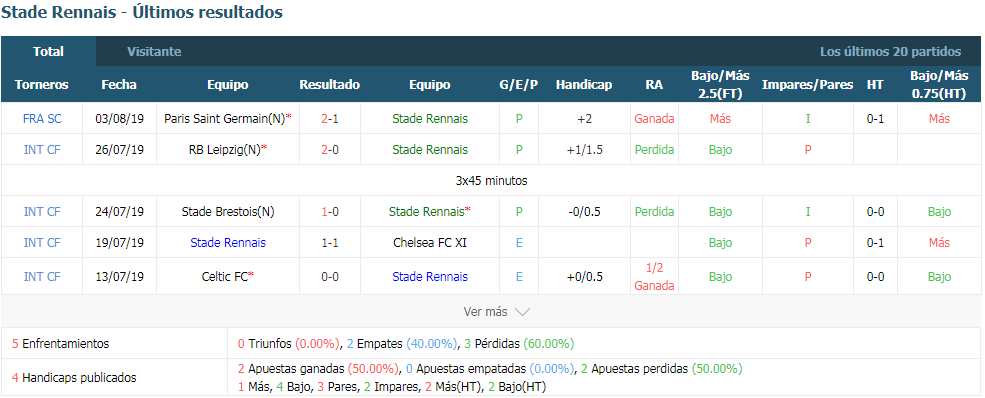Click the Impares/Pares column header

pos(807,84)
